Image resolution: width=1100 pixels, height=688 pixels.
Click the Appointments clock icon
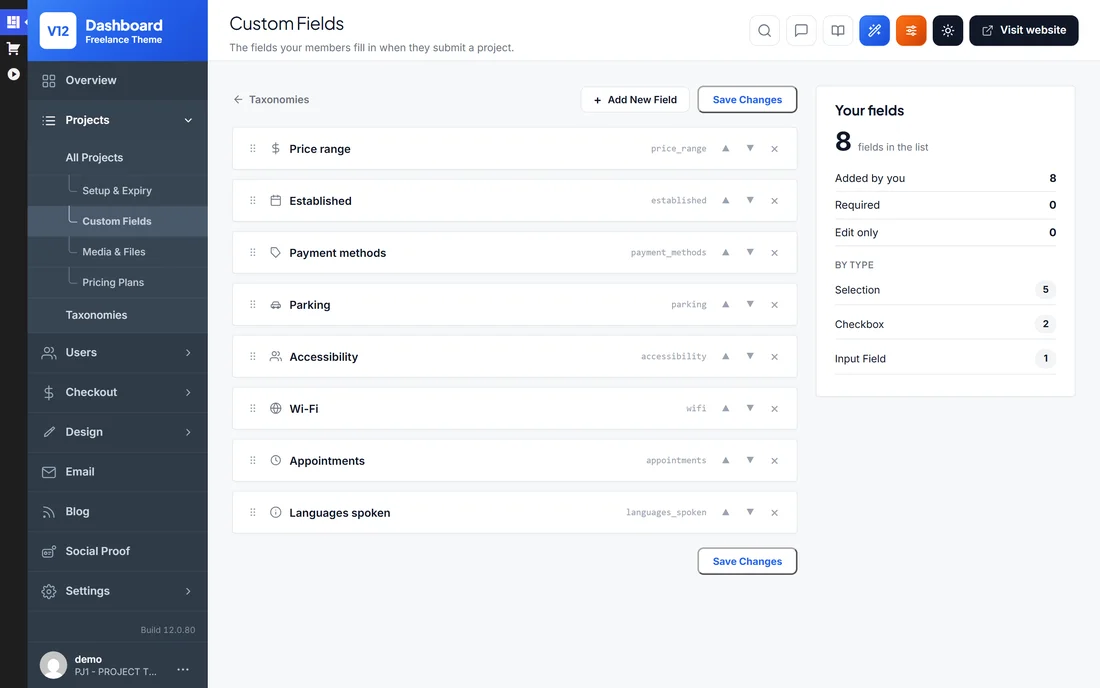point(276,460)
